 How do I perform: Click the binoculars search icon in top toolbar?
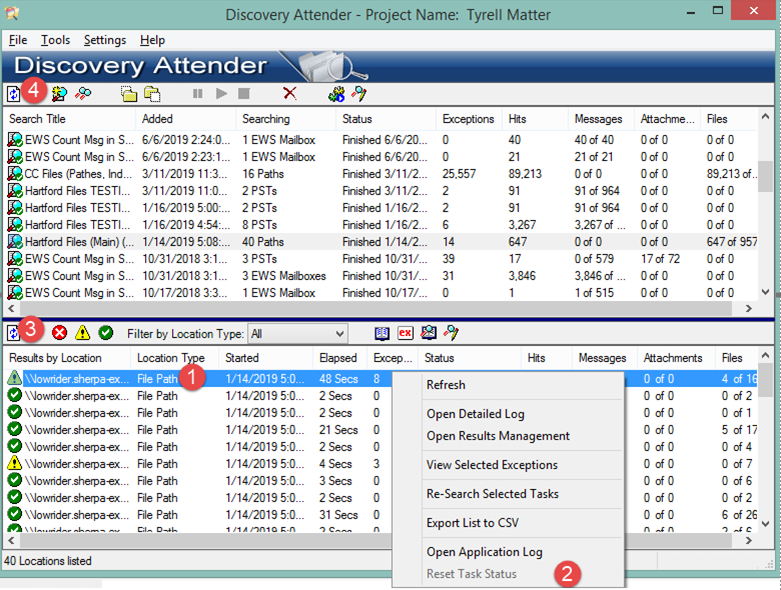84,93
